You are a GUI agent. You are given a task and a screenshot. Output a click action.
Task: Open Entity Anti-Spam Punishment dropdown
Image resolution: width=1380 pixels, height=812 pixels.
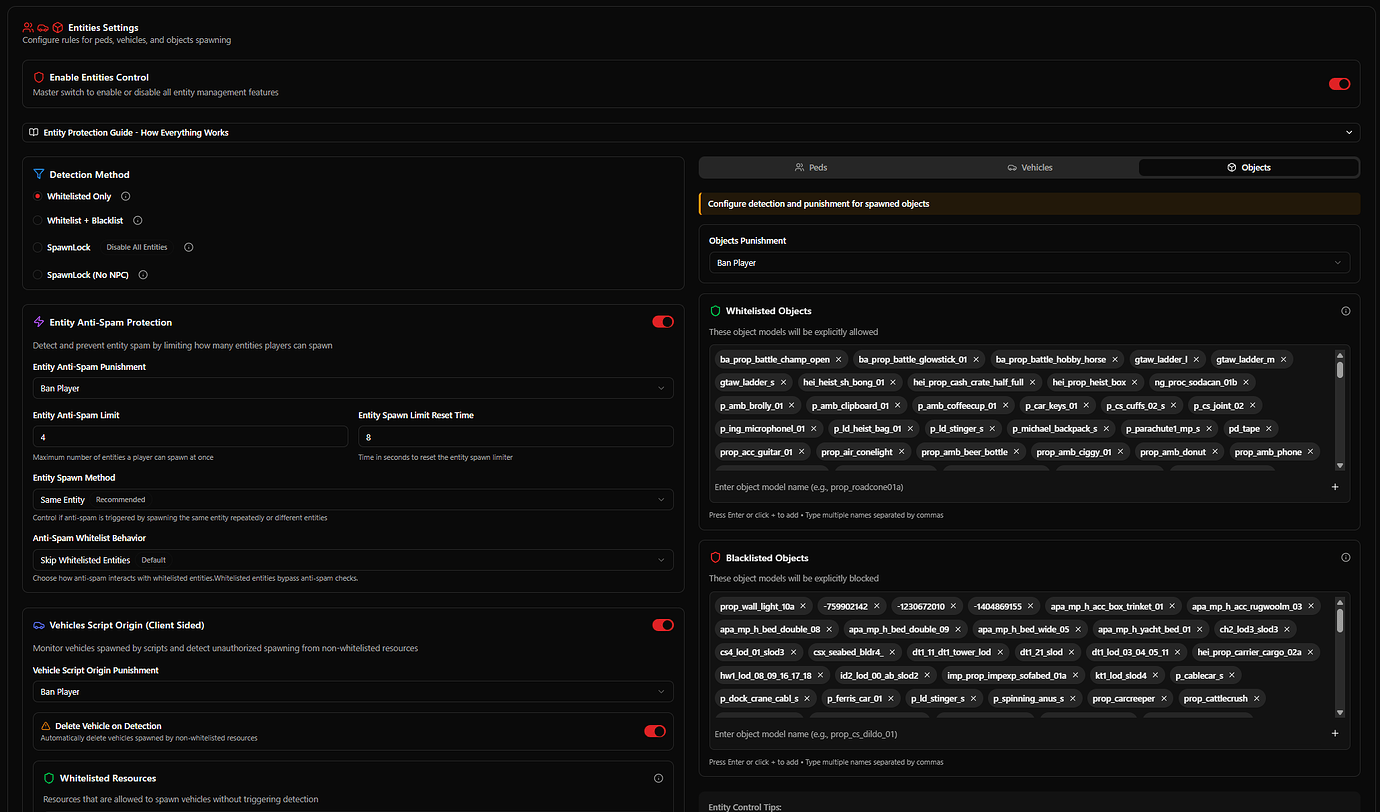click(x=353, y=388)
